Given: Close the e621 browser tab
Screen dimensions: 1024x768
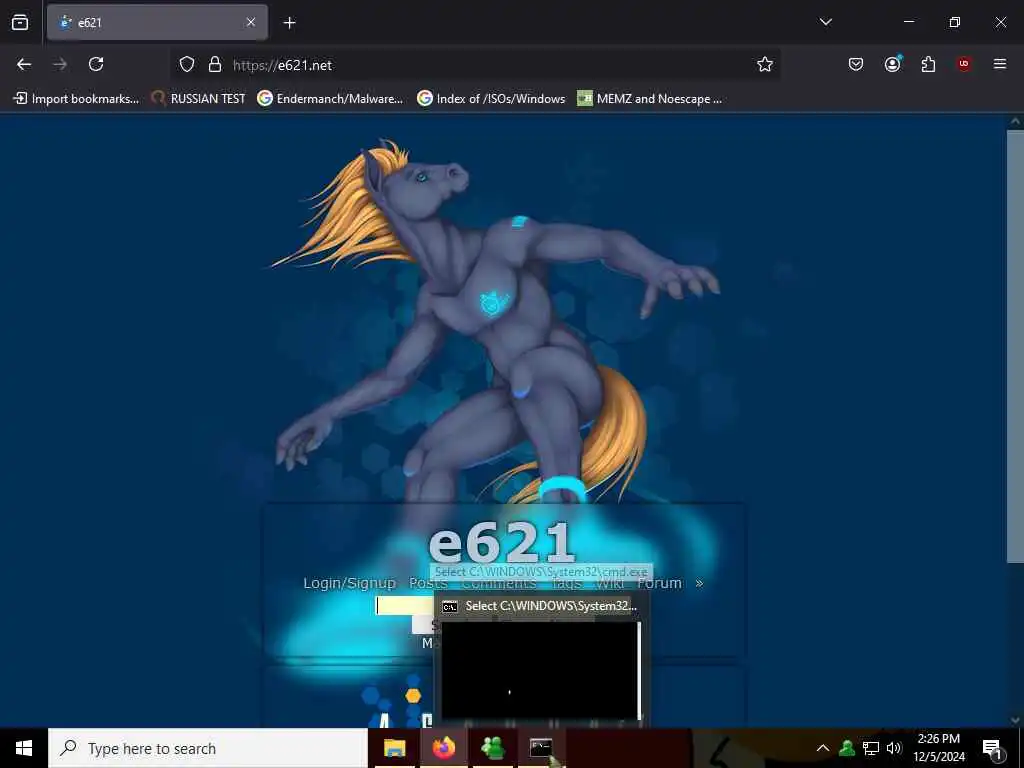Looking at the screenshot, I should pyautogui.click(x=251, y=22).
